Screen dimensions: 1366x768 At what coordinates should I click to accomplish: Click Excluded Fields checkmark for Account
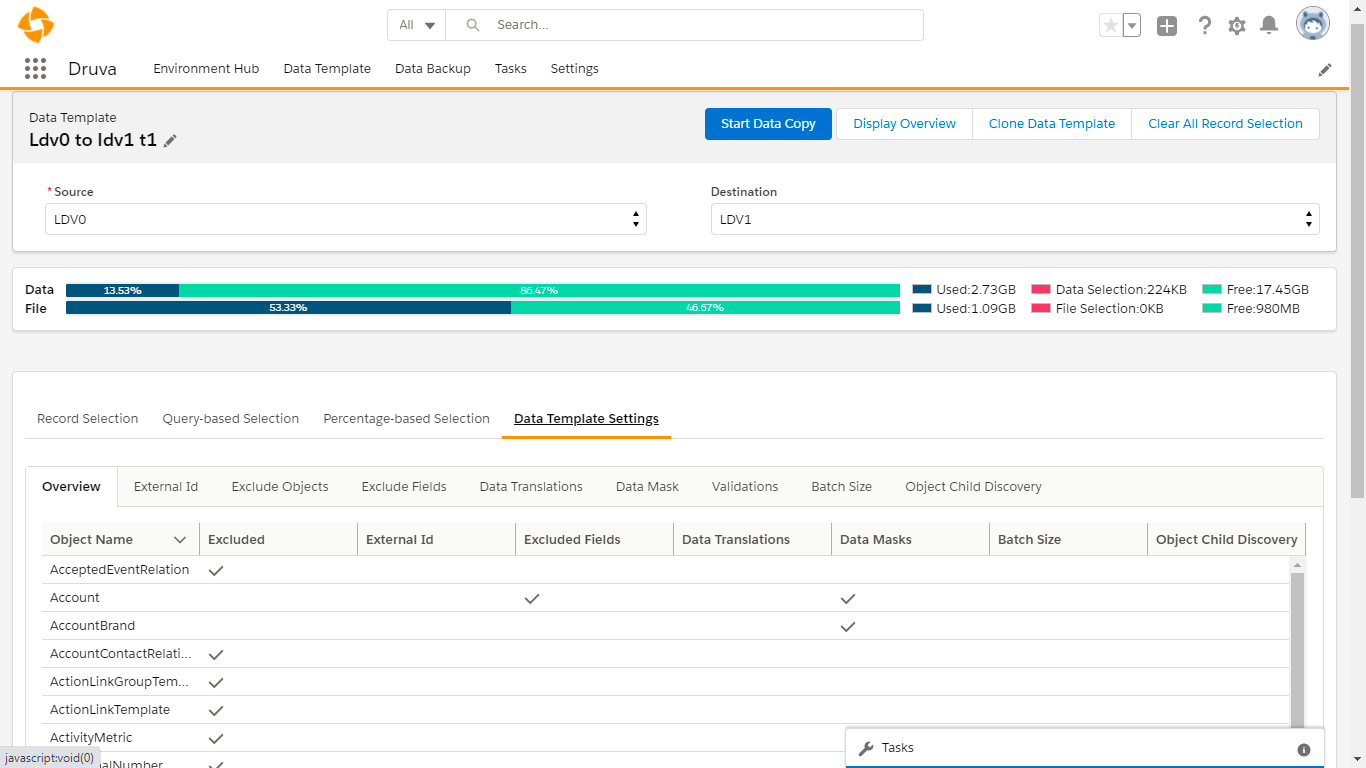point(532,598)
